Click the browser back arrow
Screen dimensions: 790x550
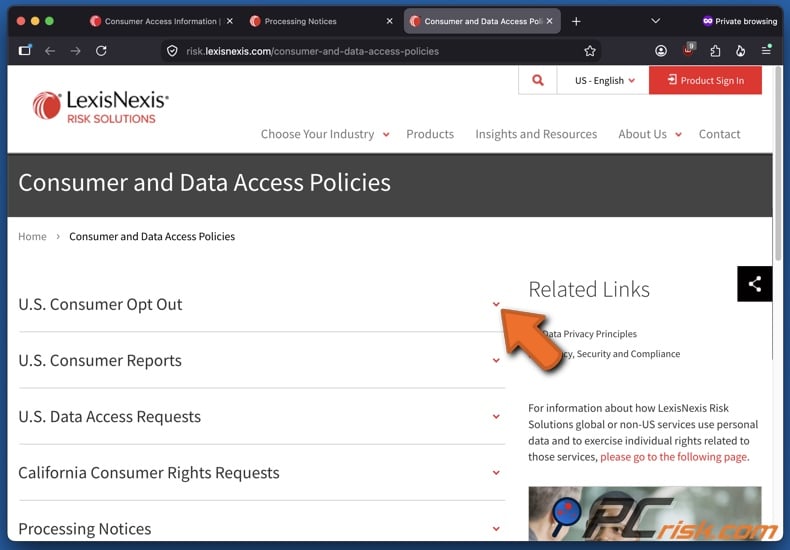[x=49, y=51]
